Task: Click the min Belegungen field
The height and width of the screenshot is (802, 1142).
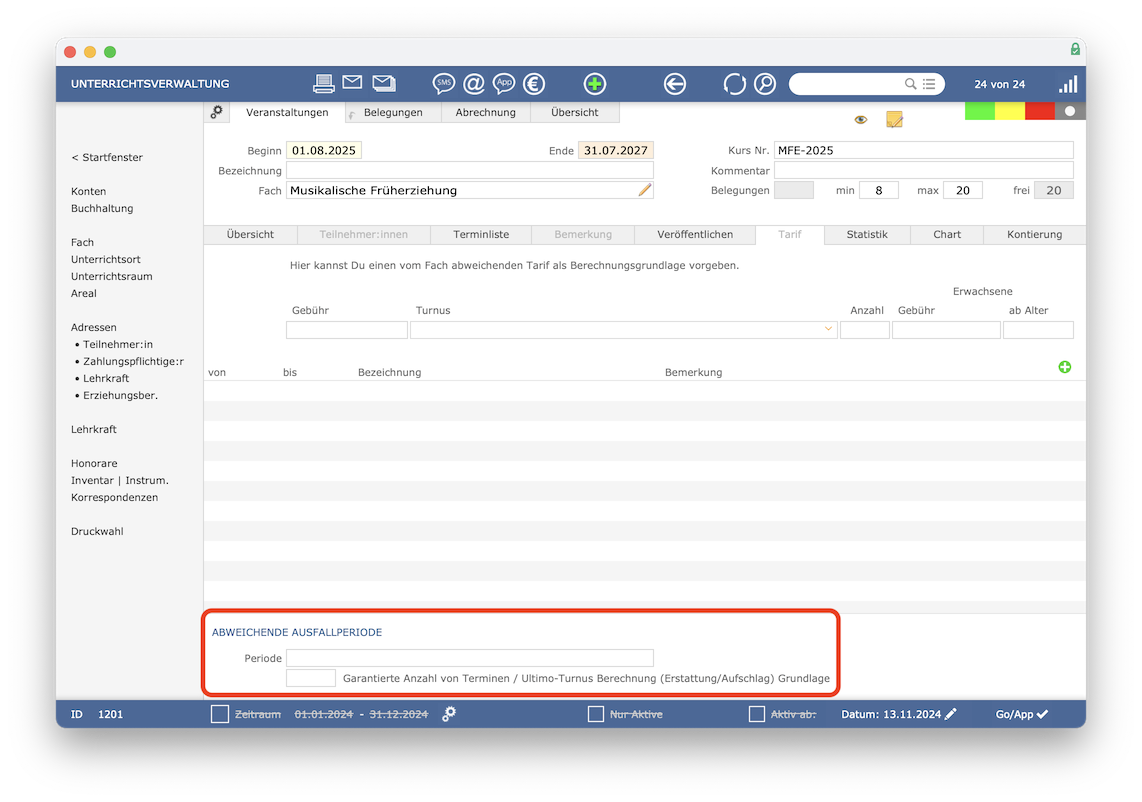Action: click(878, 190)
